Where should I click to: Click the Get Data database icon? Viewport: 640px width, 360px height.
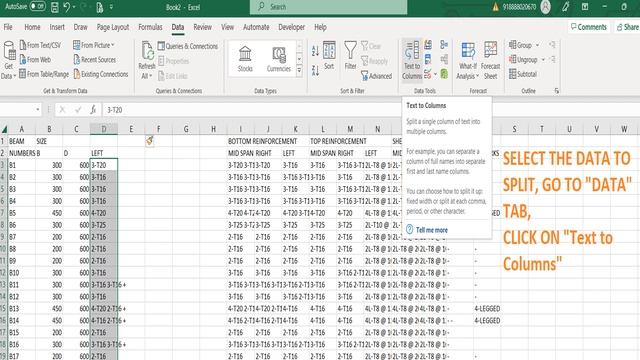pyautogui.click(x=9, y=51)
